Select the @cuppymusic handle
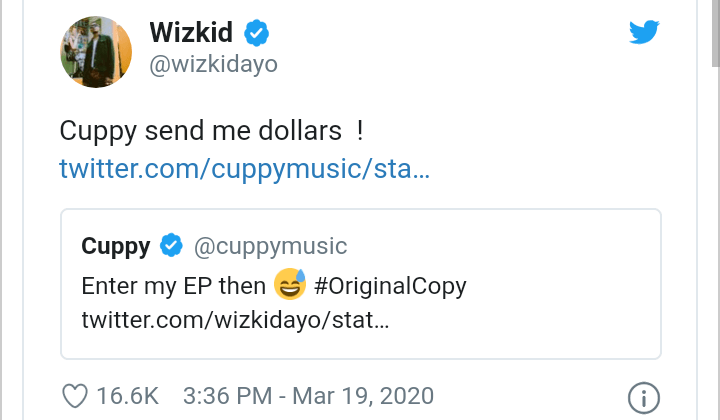 tap(269, 246)
